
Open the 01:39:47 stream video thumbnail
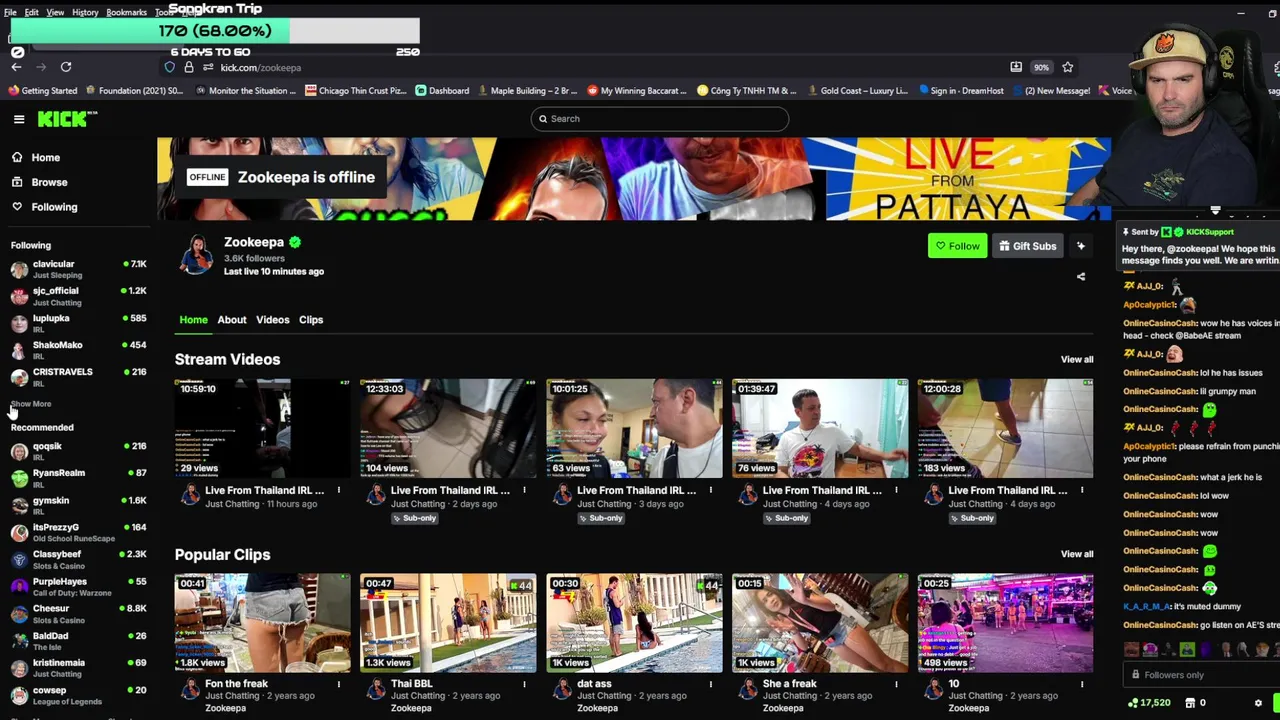(x=820, y=428)
